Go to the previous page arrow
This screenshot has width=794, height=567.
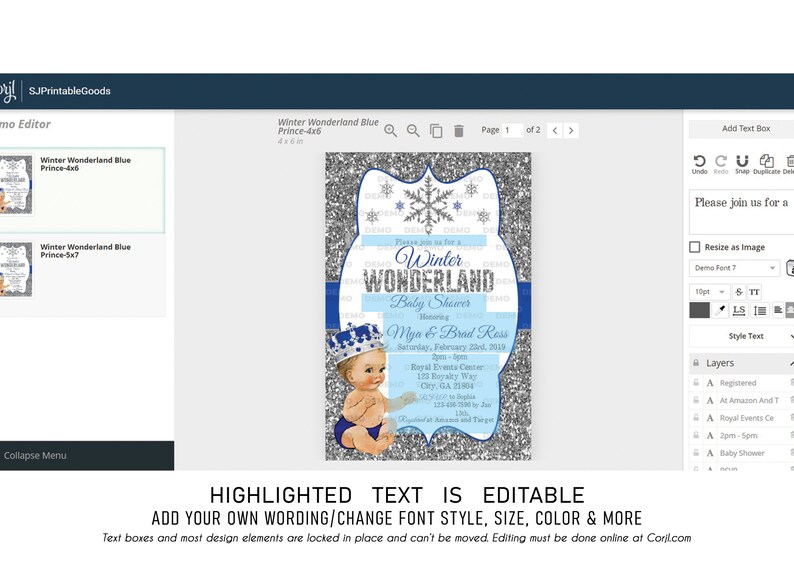[554, 131]
